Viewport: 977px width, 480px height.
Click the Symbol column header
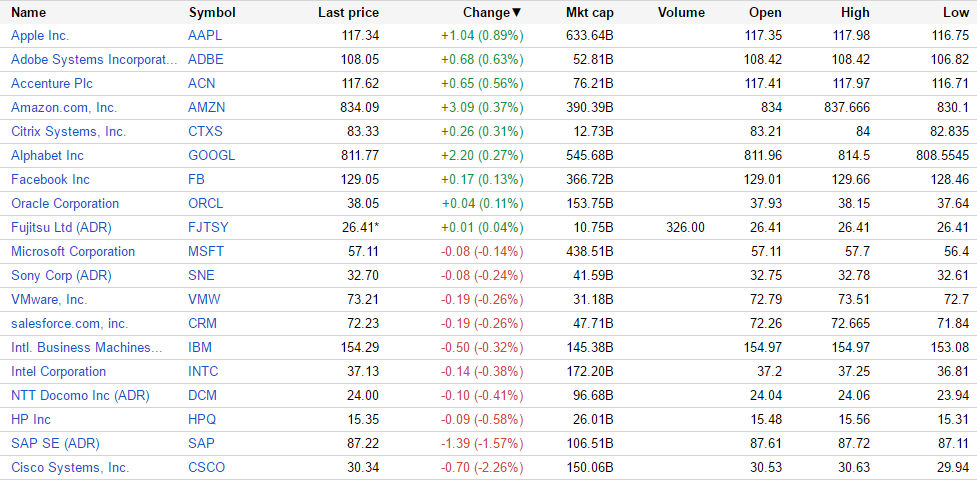pos(211,12)
